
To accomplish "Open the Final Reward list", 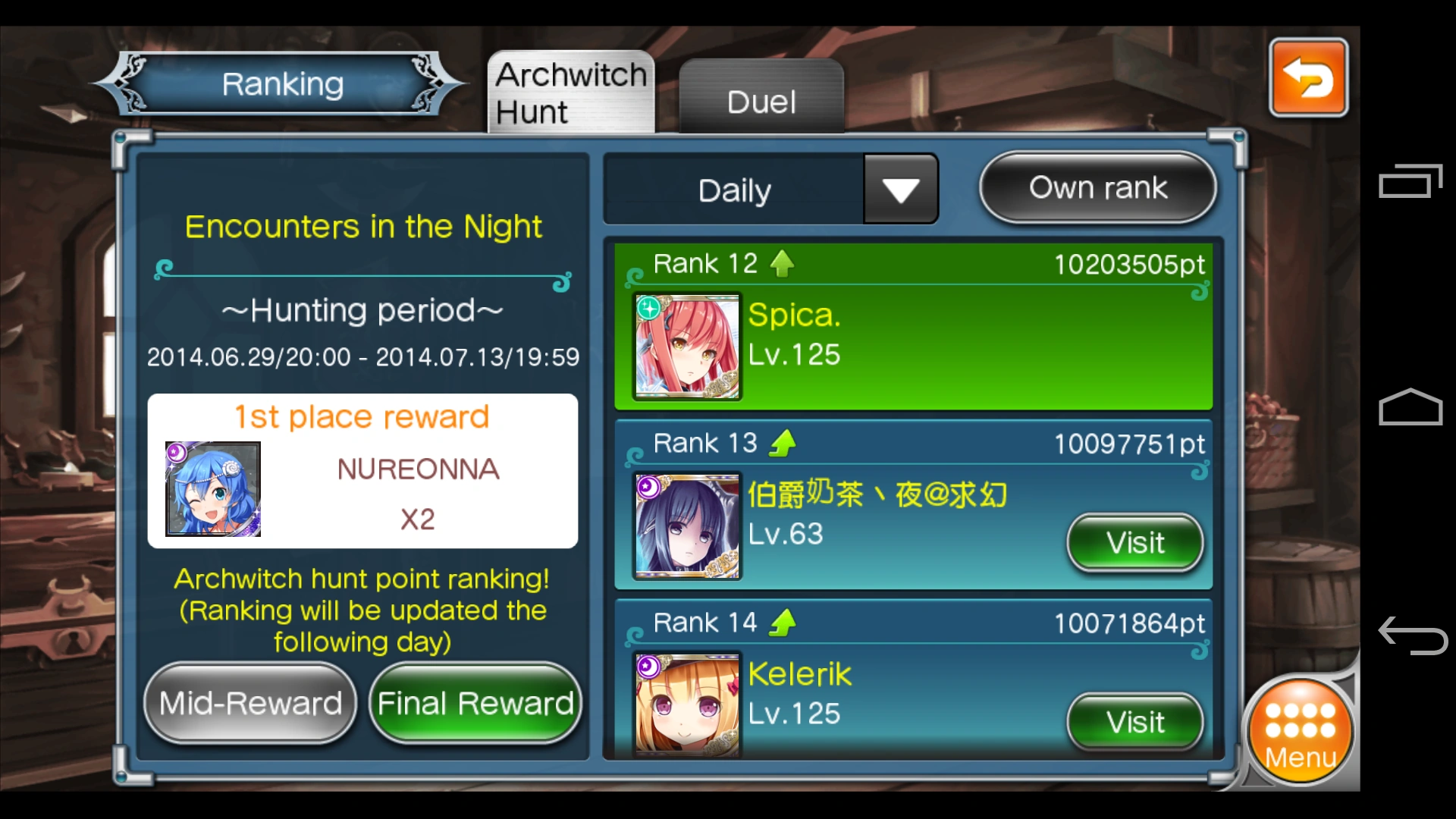I will [475, 703].
